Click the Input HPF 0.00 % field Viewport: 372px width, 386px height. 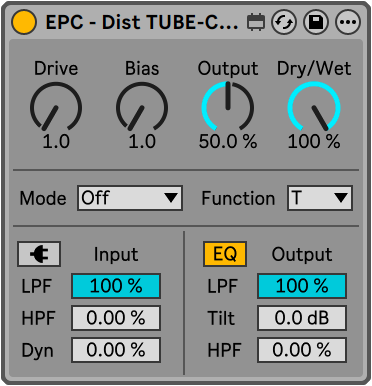pyautogui.click(x=116, y=318)
